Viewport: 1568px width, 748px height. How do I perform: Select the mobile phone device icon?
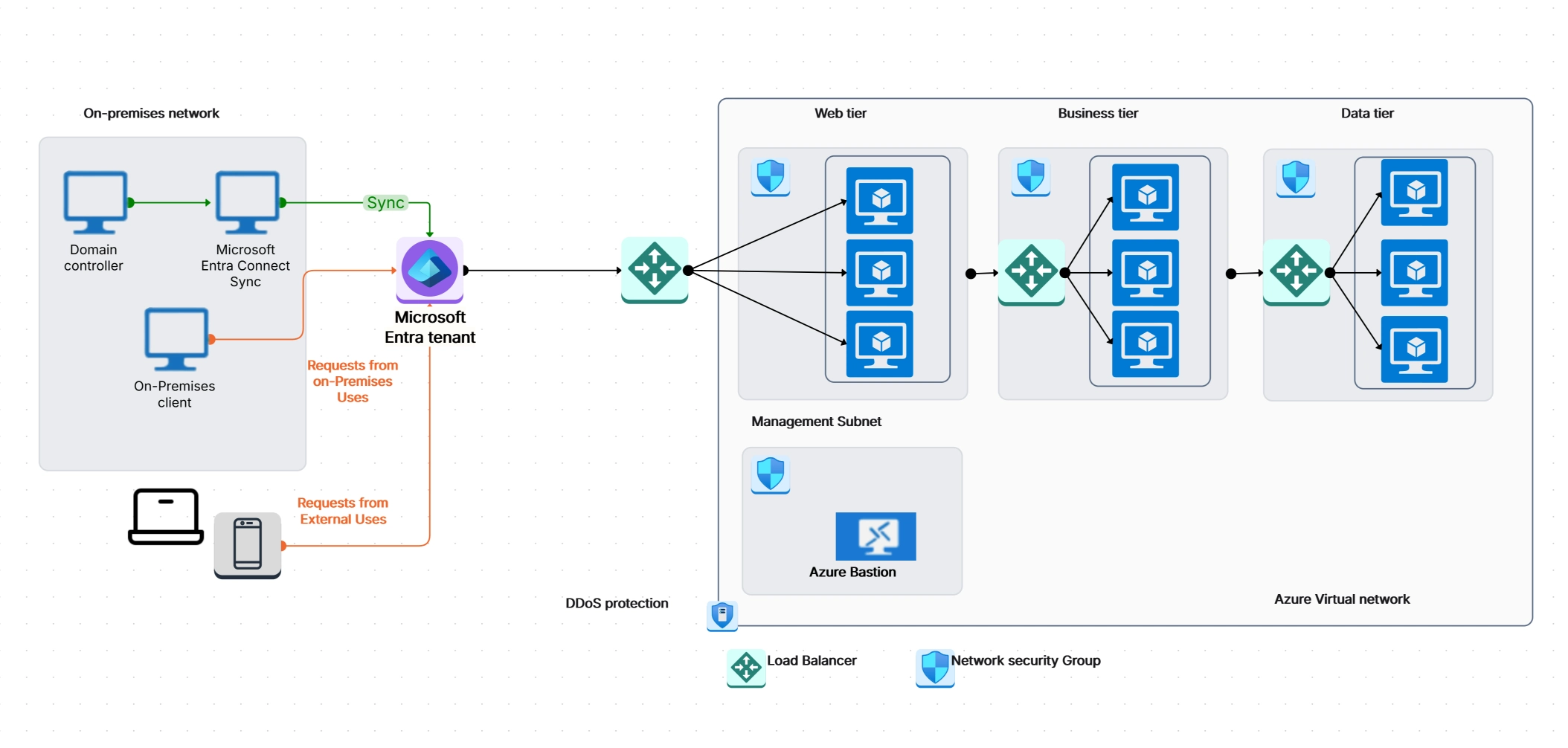248,545
